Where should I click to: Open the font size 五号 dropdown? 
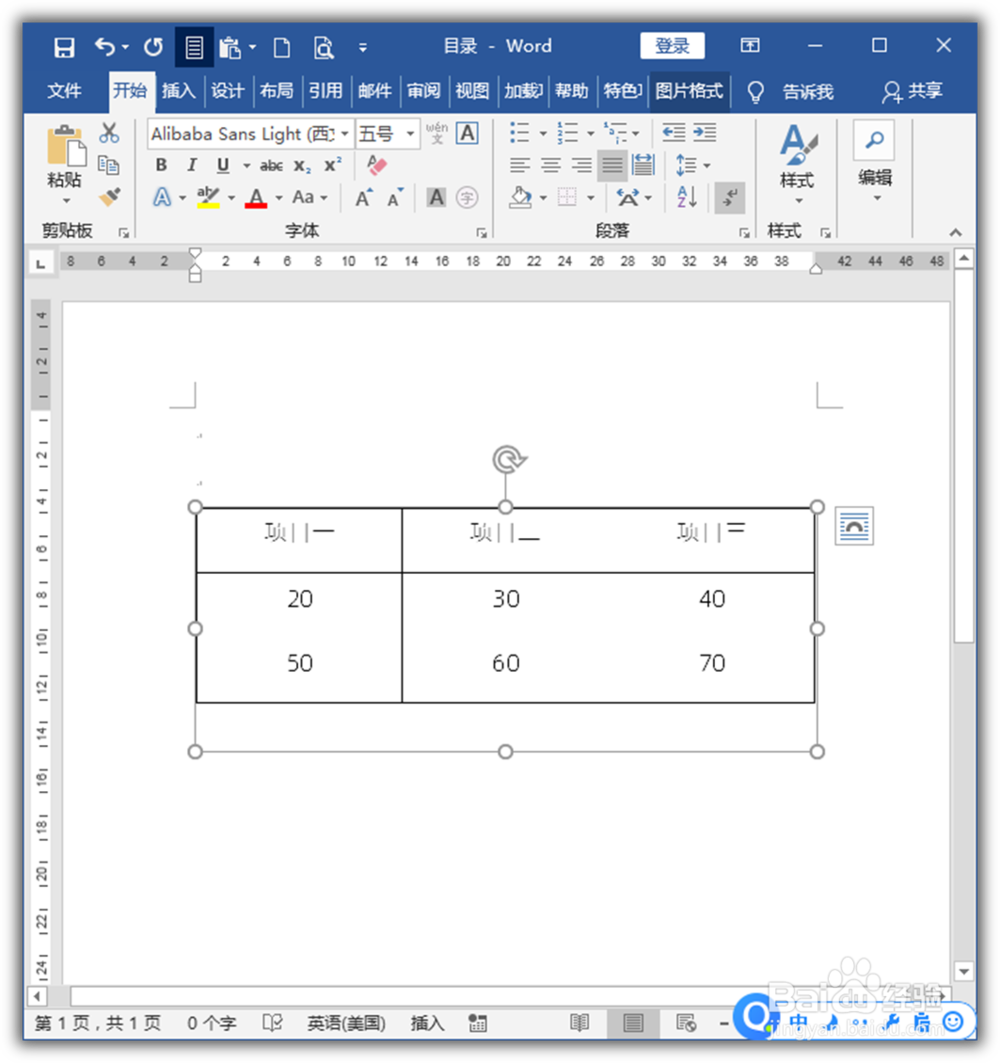tap(409, 134)
